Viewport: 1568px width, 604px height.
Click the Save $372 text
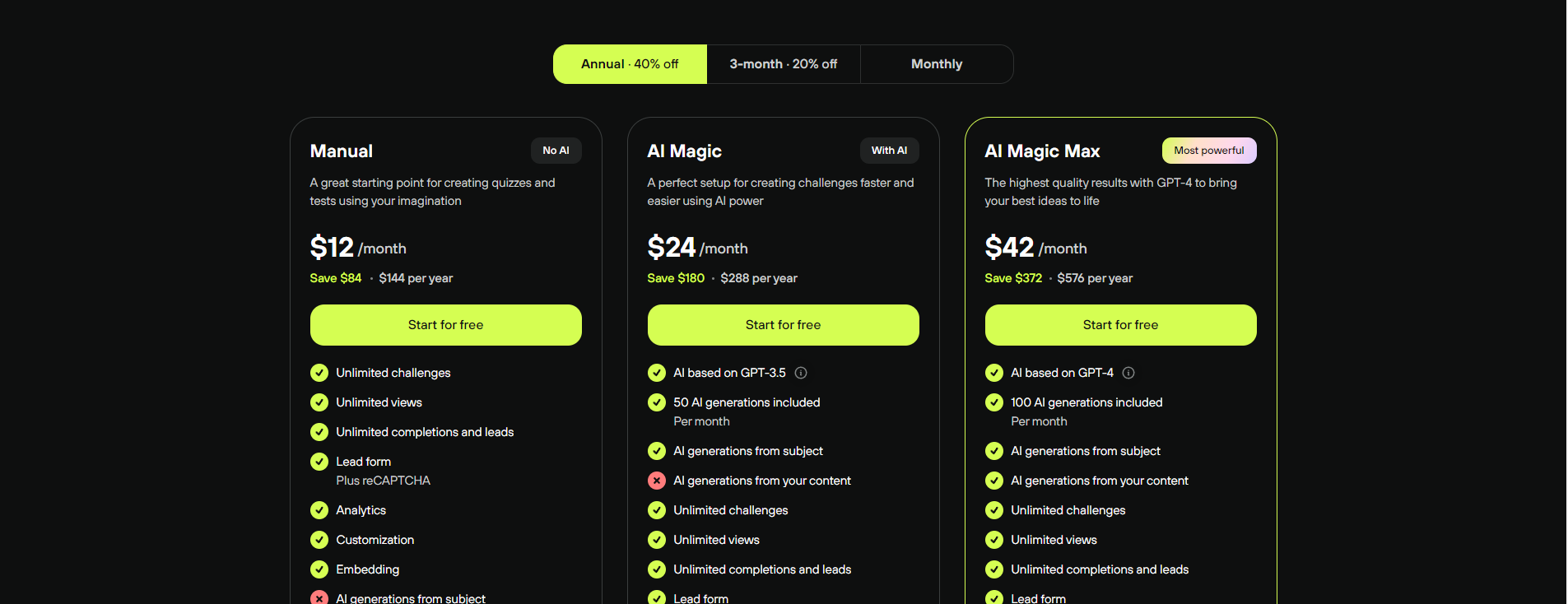click(1013, 278)
